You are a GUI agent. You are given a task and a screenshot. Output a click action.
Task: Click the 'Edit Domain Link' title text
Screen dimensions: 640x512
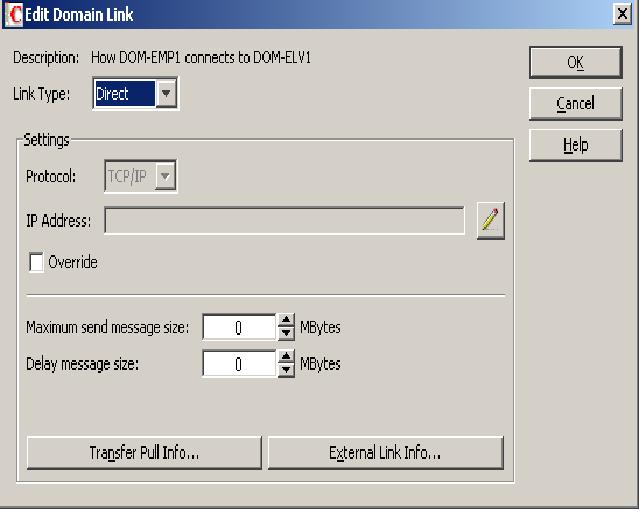point(79,15)
